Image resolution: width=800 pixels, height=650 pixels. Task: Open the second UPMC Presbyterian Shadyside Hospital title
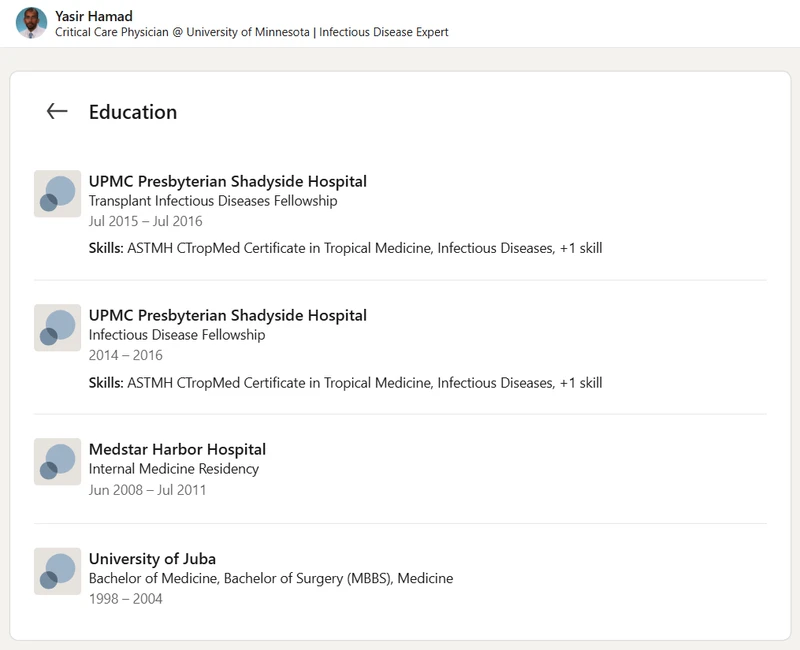pos(228,315)
